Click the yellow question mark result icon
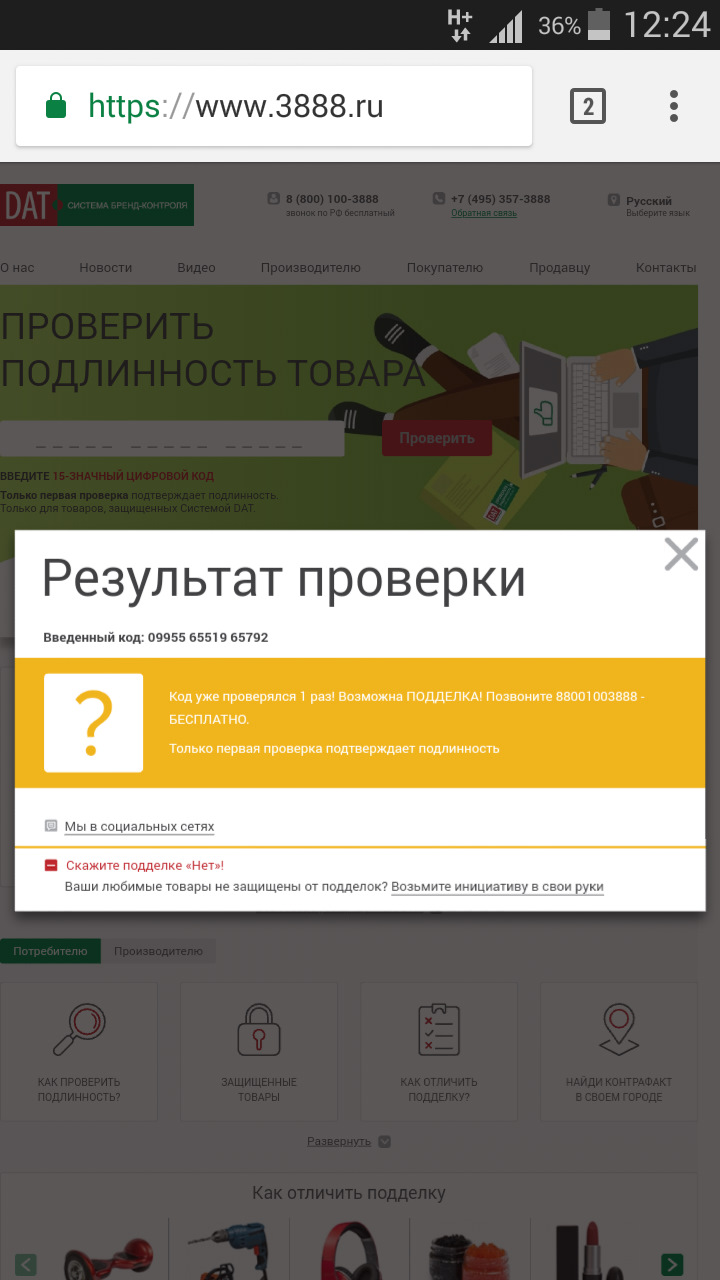The height and width of the screenshot is (1280, 720). (x=93, y=723)
